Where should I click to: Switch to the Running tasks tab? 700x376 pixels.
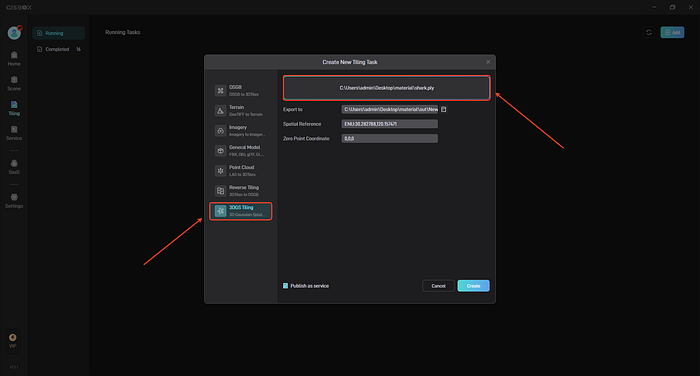coord(58,33)
